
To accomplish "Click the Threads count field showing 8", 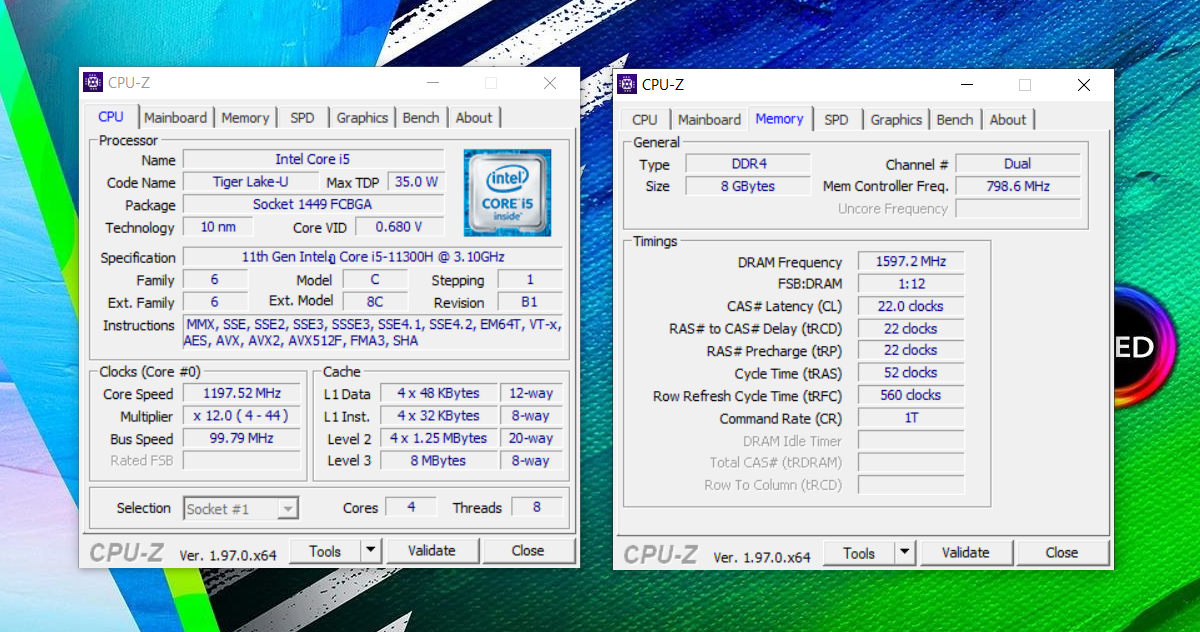I will (x=536, y=508).
